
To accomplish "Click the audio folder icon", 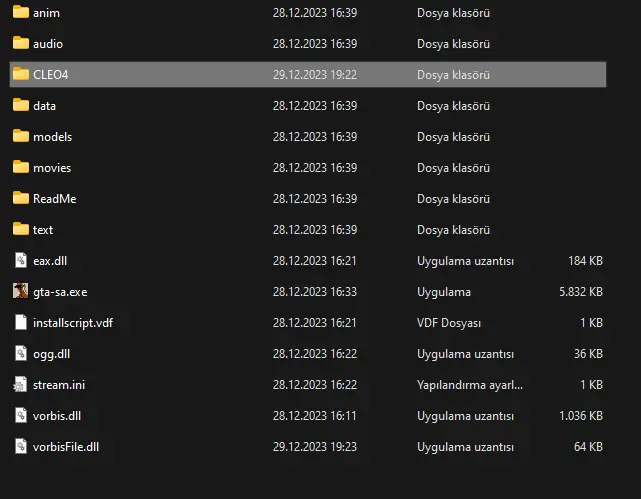I will [20, 43].
